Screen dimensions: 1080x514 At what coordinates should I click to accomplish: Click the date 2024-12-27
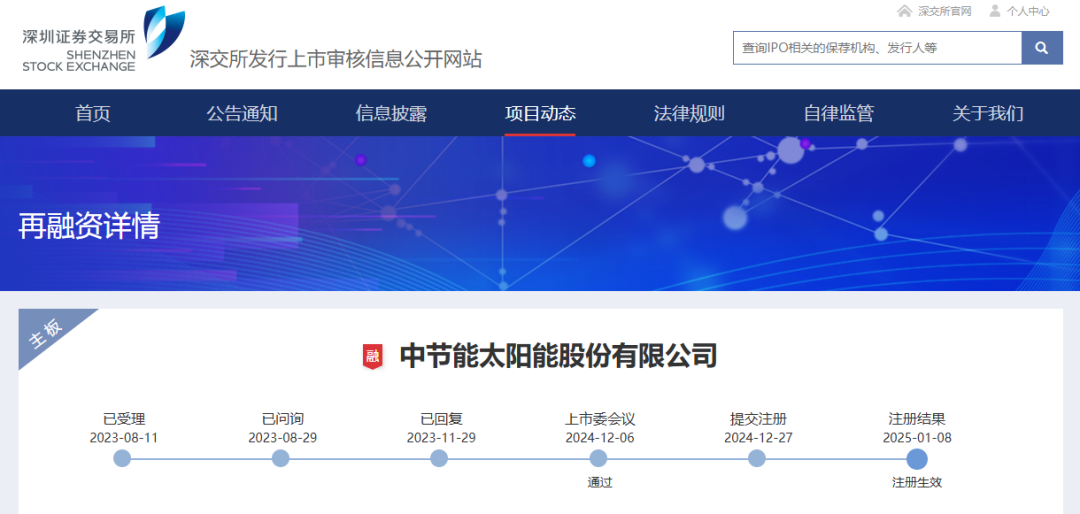pyautogui.click(x=758, y=438)
